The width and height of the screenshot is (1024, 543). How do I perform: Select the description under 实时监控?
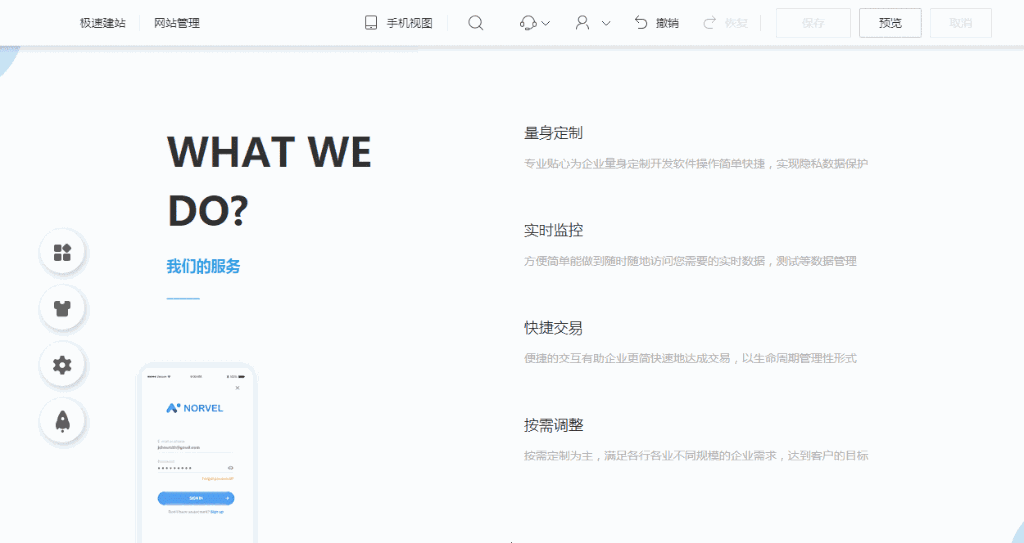click(690, 261)
